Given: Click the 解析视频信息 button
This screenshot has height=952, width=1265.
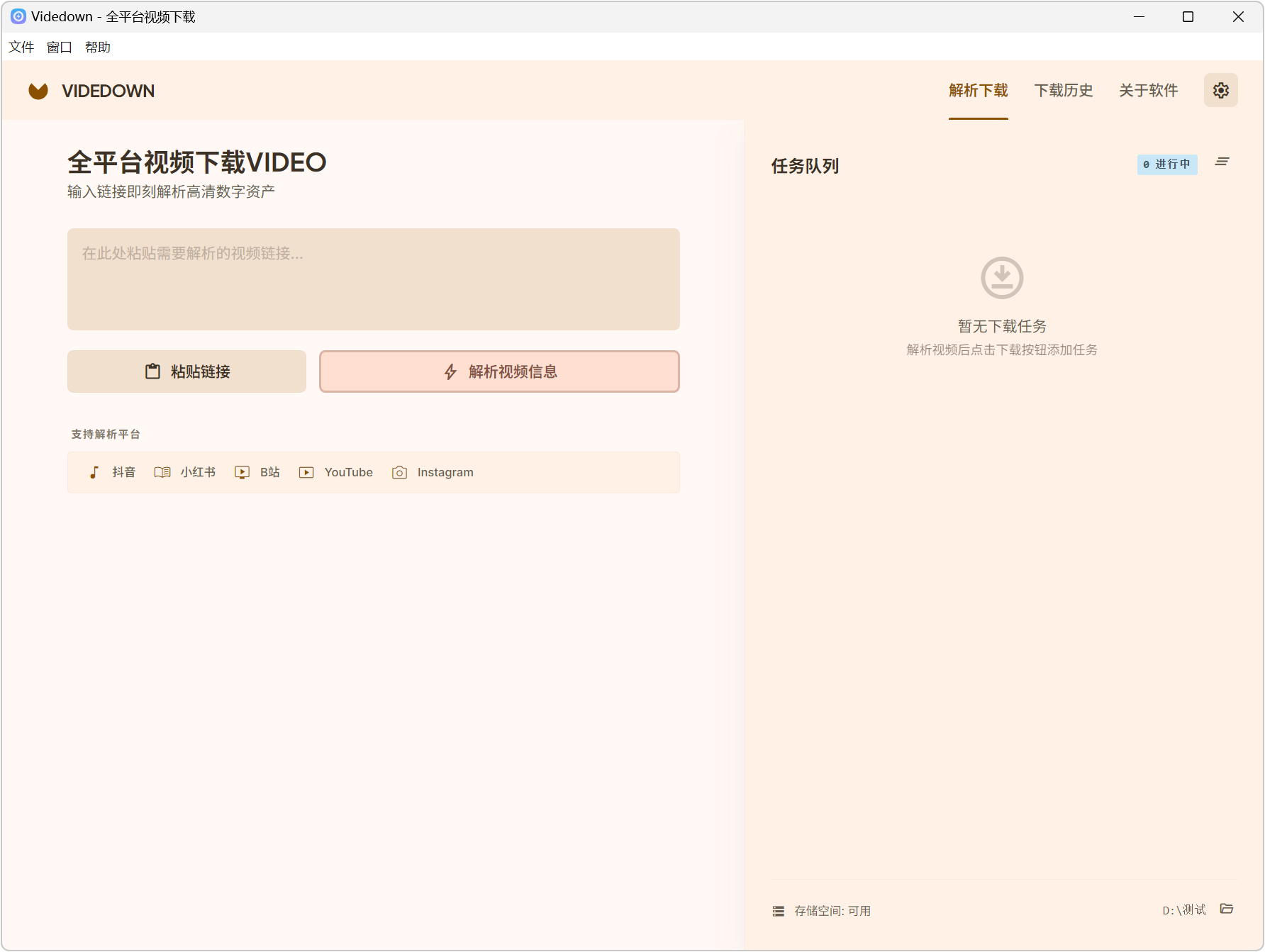Looking at the screenshot, I should click(x=499, y=371).
